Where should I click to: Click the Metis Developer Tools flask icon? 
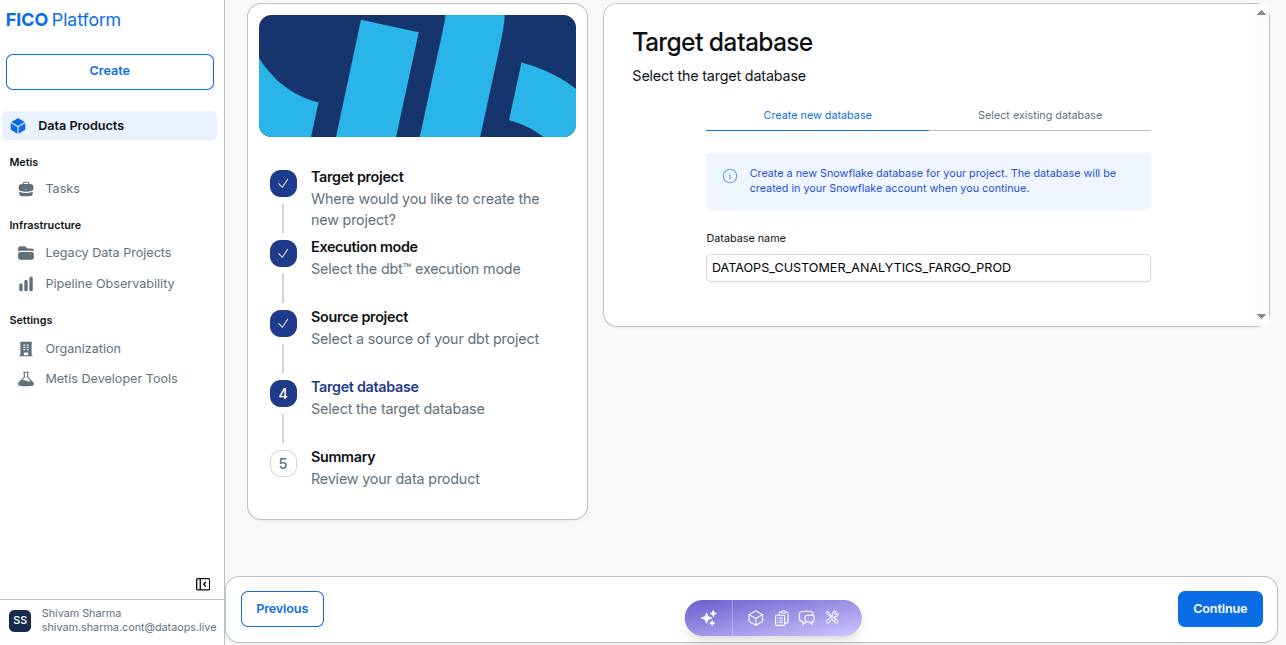pyautogui.click(x=26, y=379)
